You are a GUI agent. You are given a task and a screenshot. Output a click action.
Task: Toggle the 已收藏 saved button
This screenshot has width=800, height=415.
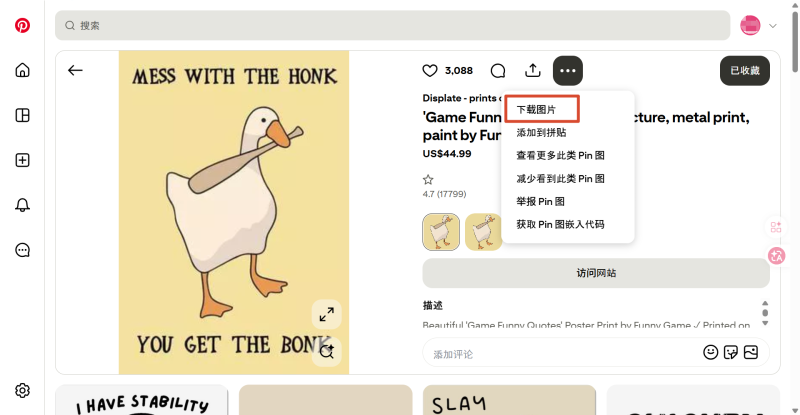point(745,70)
